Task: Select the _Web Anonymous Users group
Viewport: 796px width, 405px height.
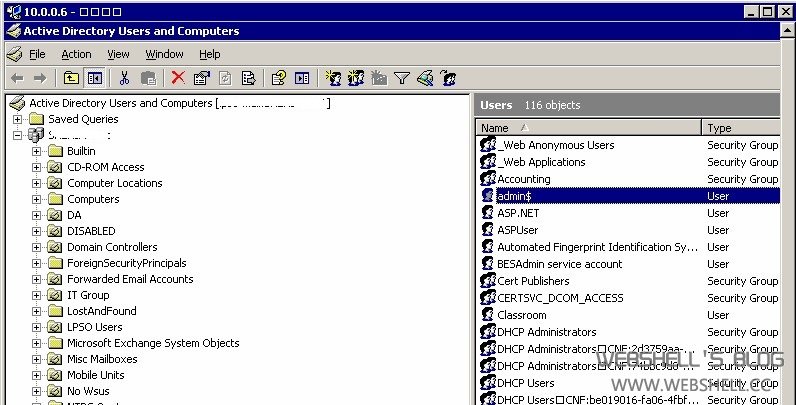Action: (555, 145)
